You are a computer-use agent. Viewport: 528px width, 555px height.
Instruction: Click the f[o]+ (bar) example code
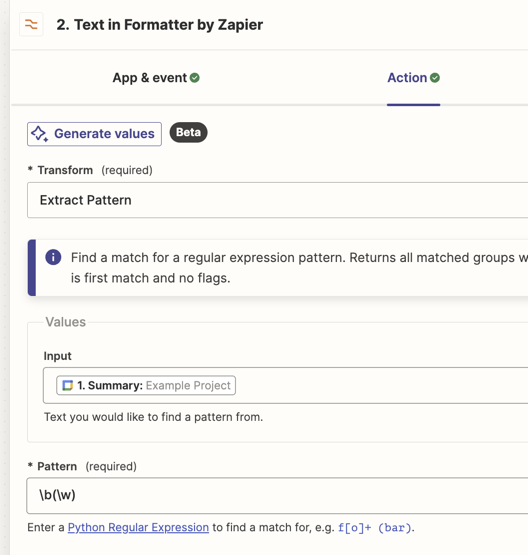(x=375, y=528)
